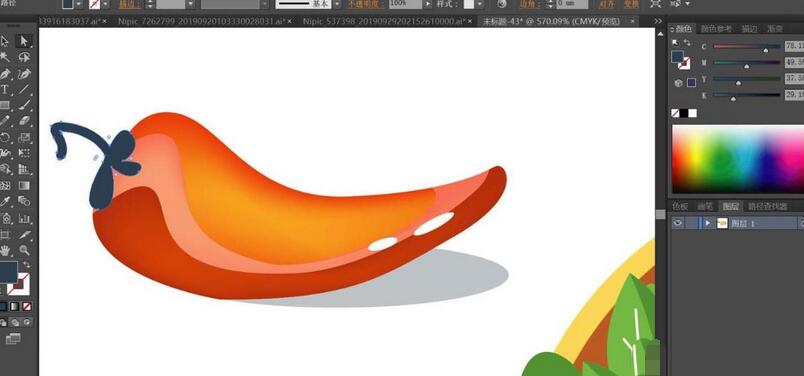Screen dimensions: 804x376
Task: Expand the 图层 1 layer triangle
Action: (x=708, y=223)
